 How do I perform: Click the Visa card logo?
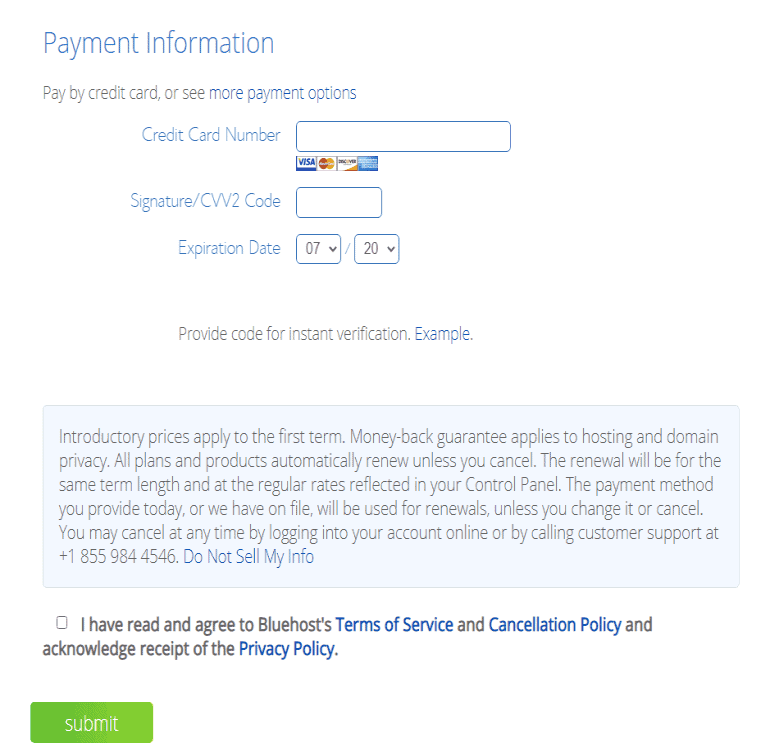point(306,163)
